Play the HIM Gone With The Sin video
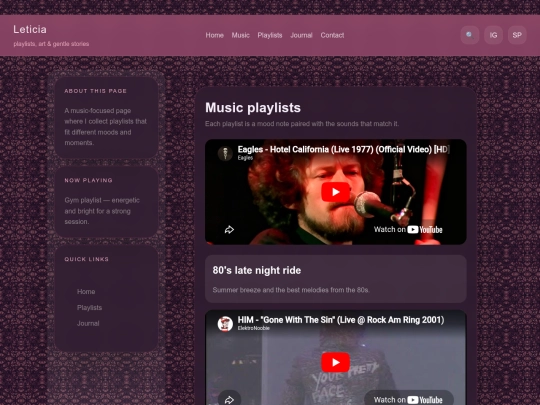This screenshot has width=540, height=405. point(336,362)
